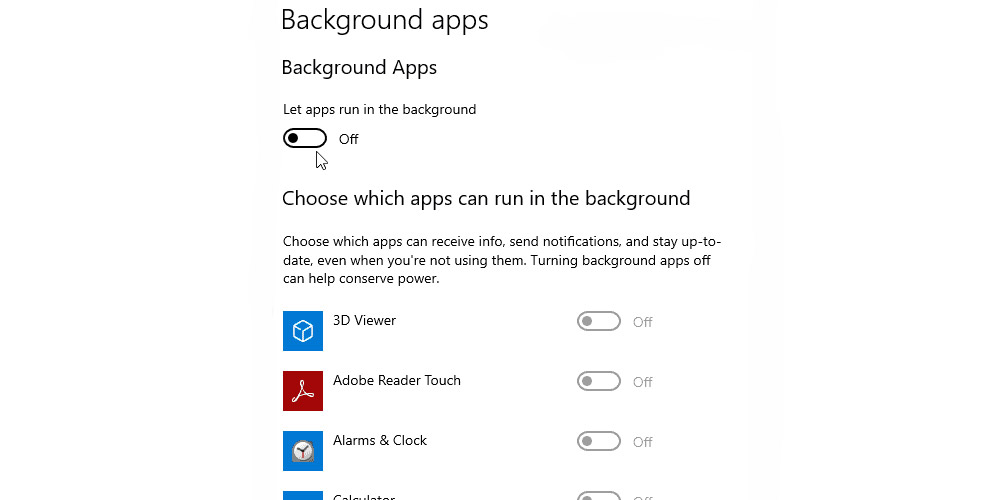Click the Background Apps section heading
The width and height of the screenshot is (1000, 500).
pos(359,68)
